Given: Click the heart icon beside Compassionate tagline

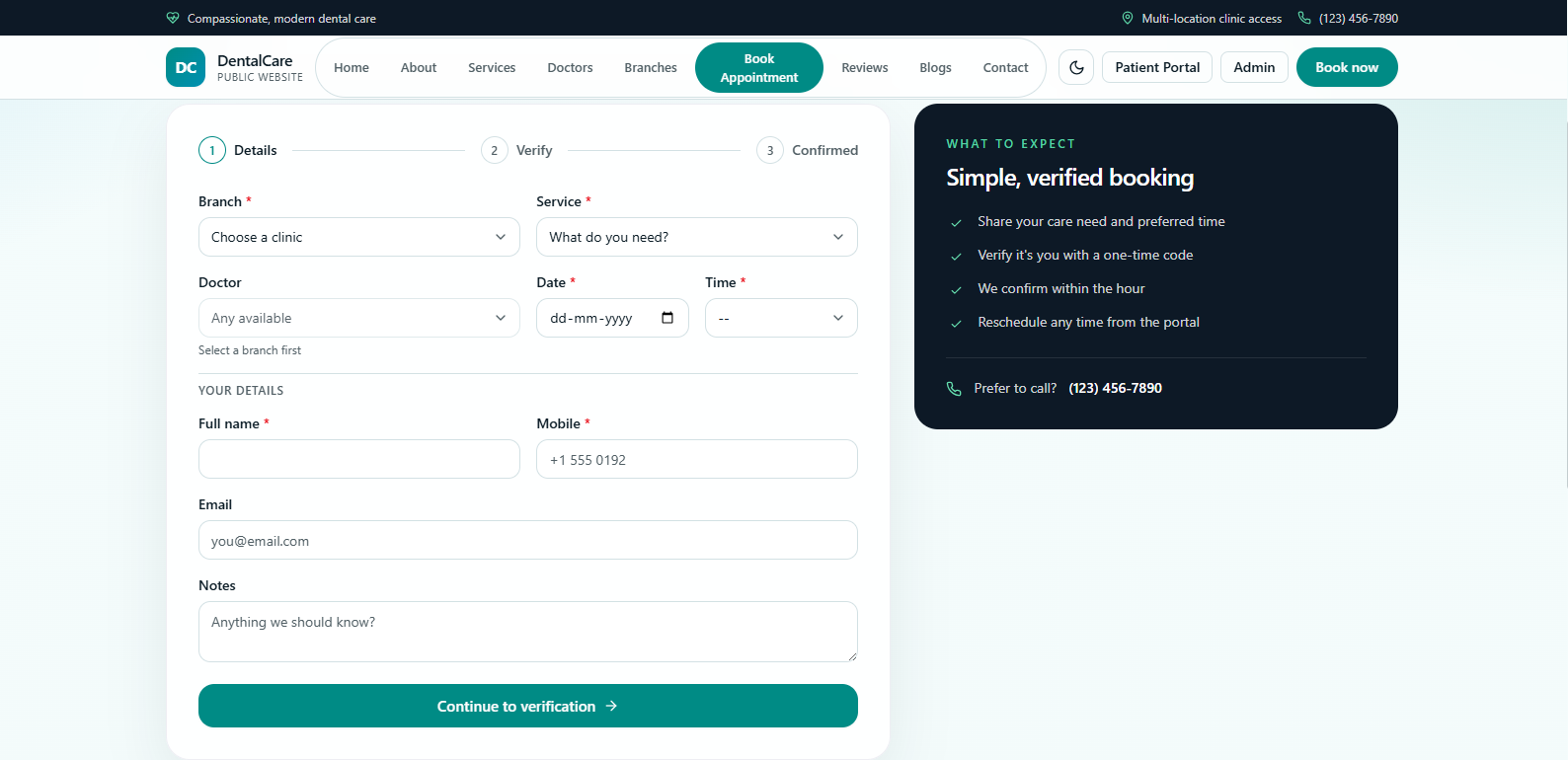Looking at the screenshot, I should [173, 18].
